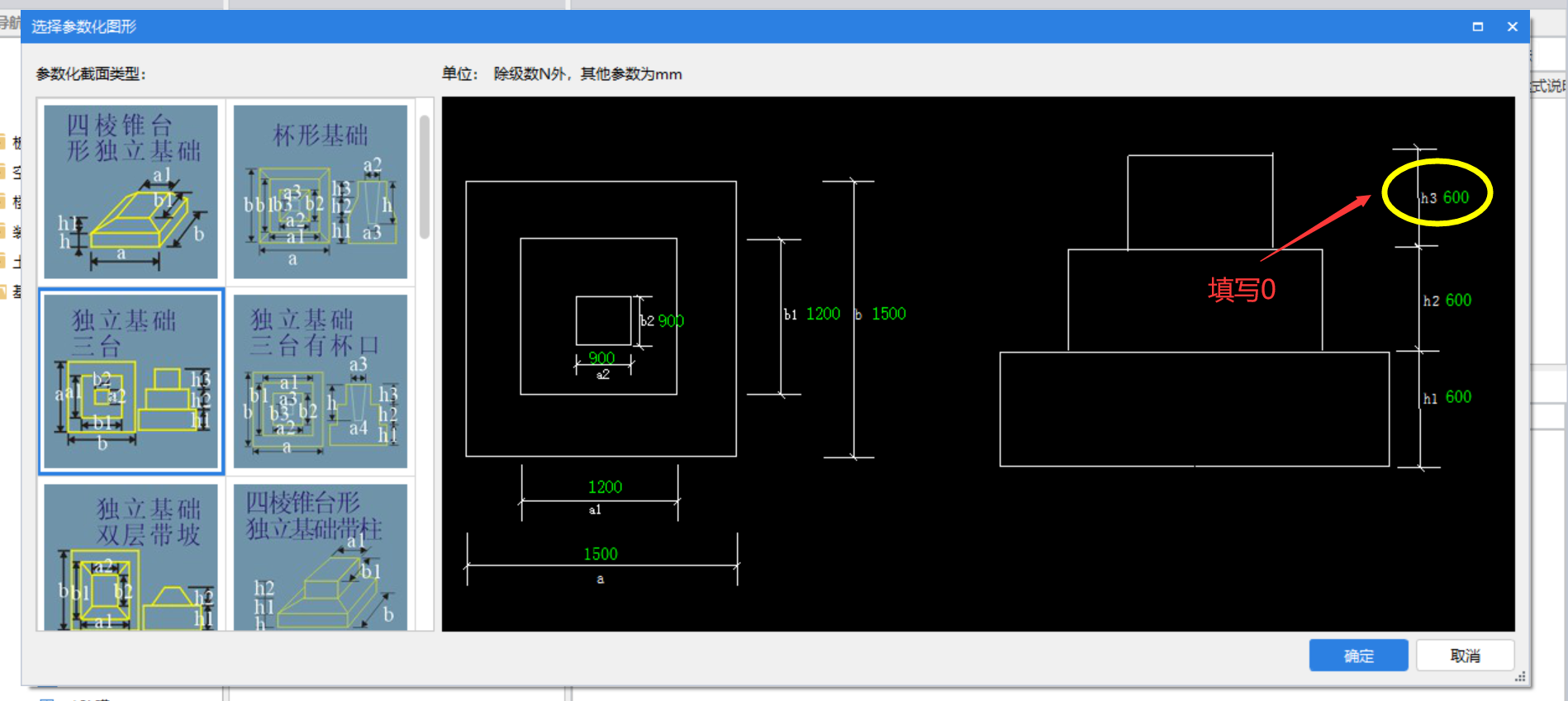Image resolution: width=1568 pixels, height=701 pixels.
Task: Click the 确定 button
Action: (x=1358, y=656)
